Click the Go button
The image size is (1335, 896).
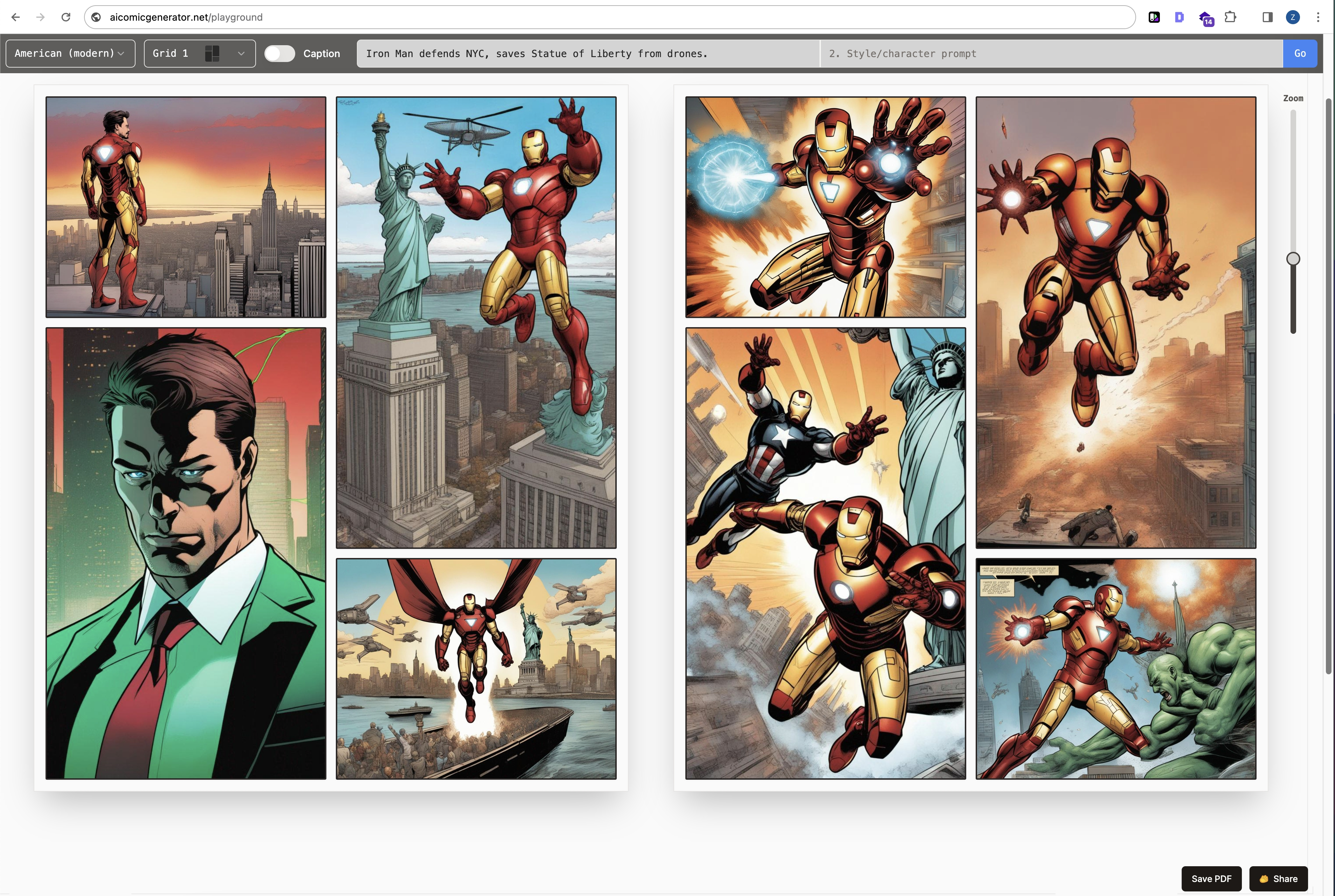pyautogui.click(x=1300, y=53)
